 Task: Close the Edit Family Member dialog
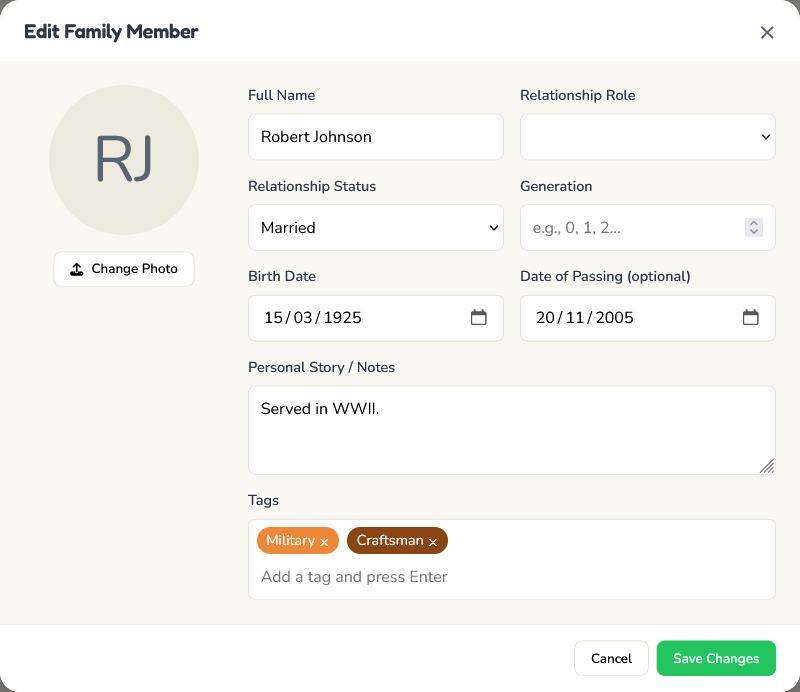(x=767, y=32)
